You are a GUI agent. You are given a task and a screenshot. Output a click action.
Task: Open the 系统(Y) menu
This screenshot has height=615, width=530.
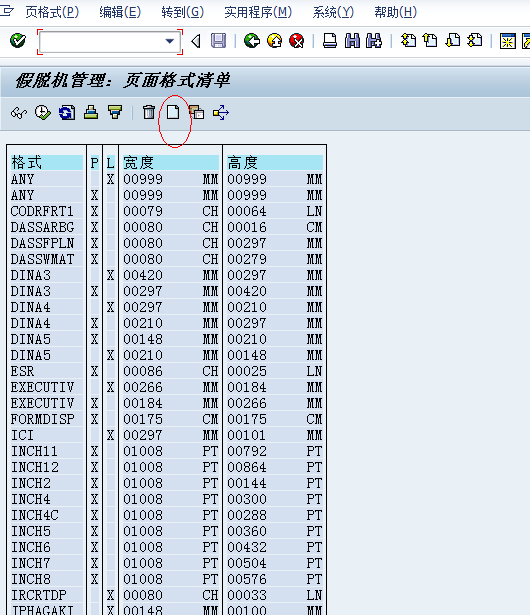tap(333, 13)
